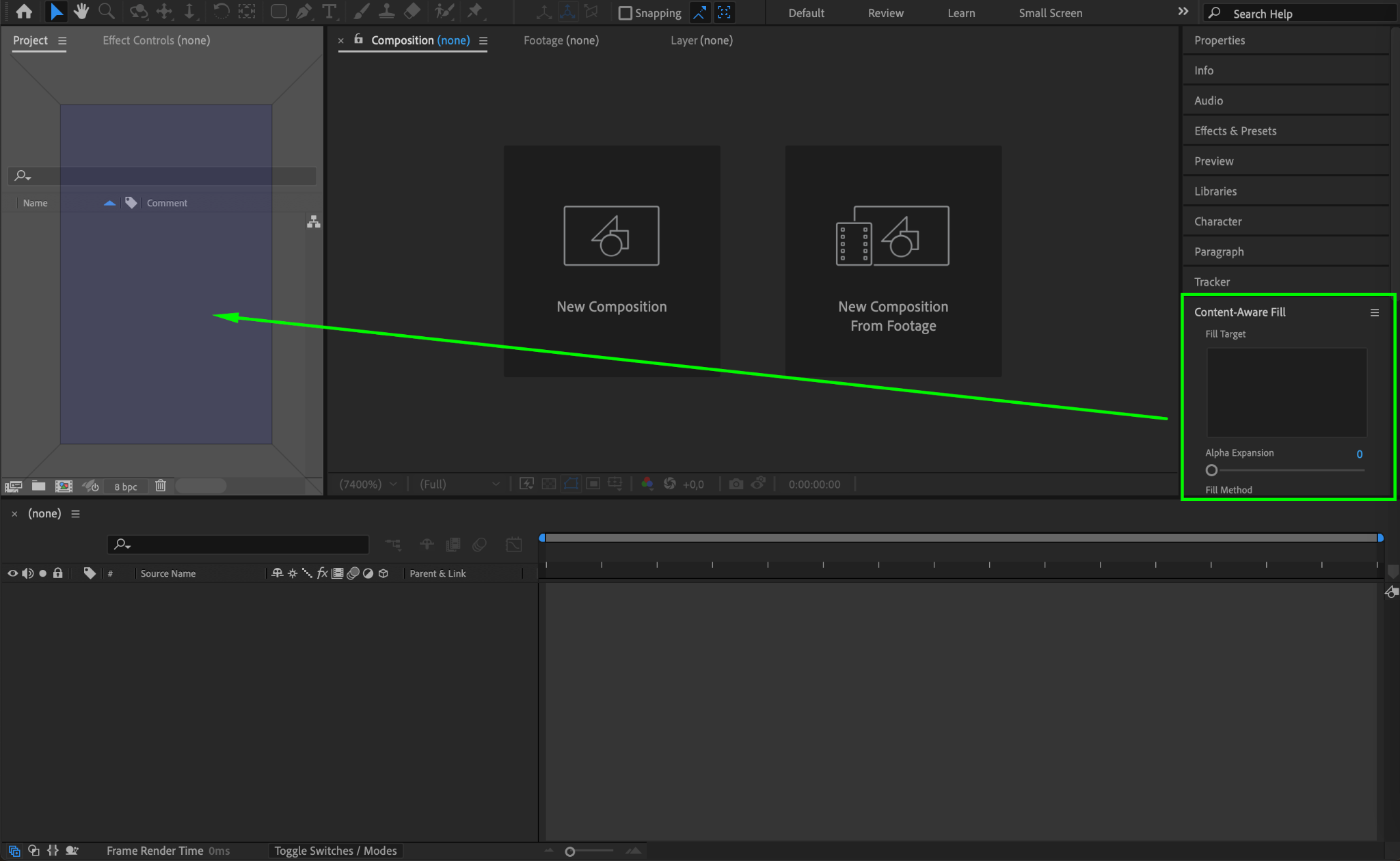Click the Home icon

[24, 11]
